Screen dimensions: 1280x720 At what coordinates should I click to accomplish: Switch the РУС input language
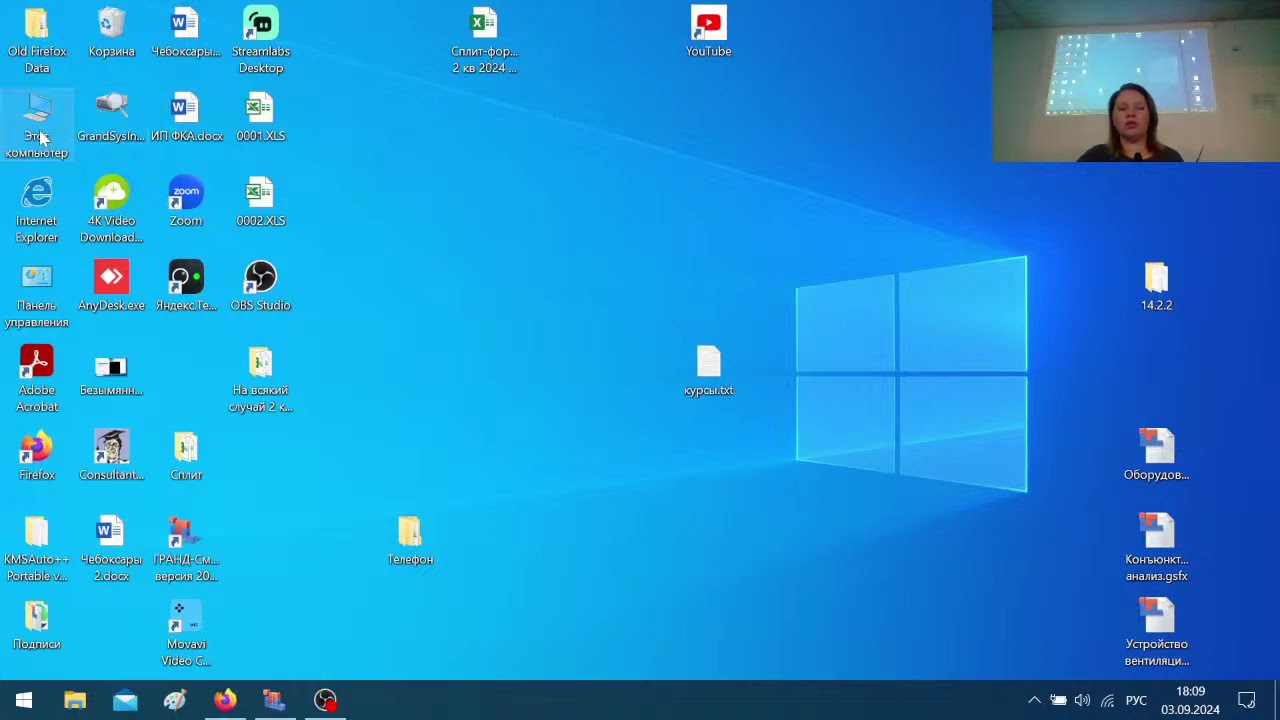coord(1136,700)
